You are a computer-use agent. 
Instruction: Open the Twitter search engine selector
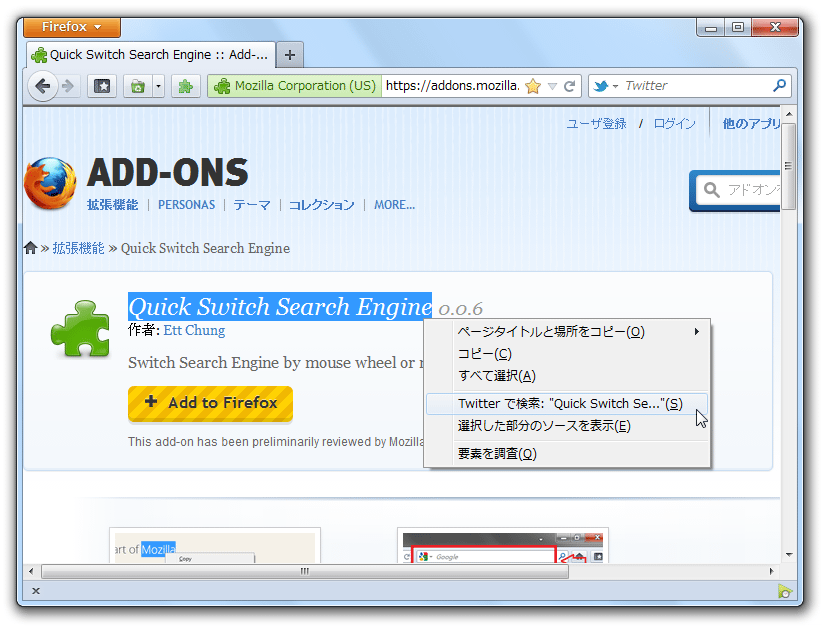click(x=605, y=86)
